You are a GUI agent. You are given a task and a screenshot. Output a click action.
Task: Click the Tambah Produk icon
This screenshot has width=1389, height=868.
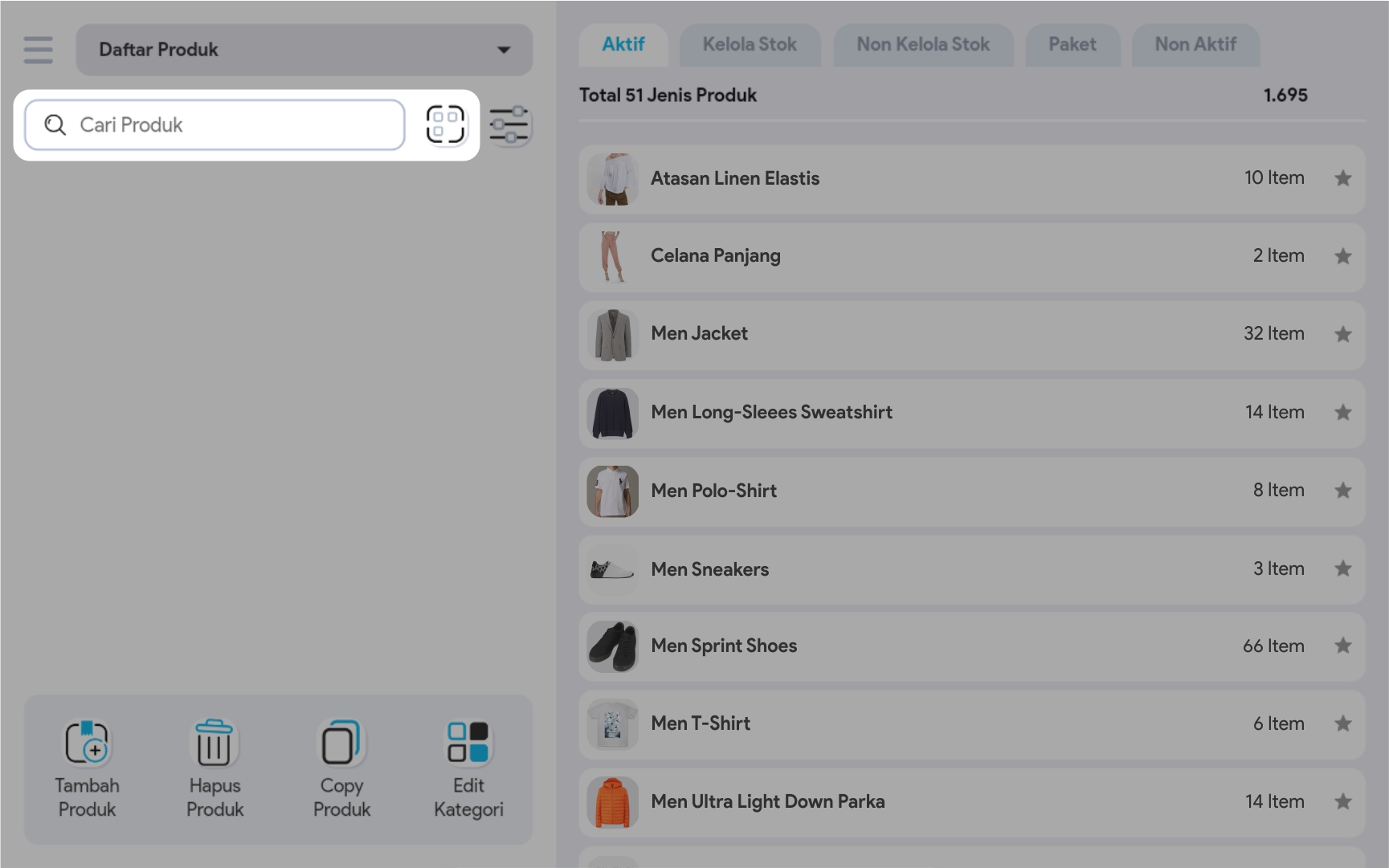[x=87, y=743]
